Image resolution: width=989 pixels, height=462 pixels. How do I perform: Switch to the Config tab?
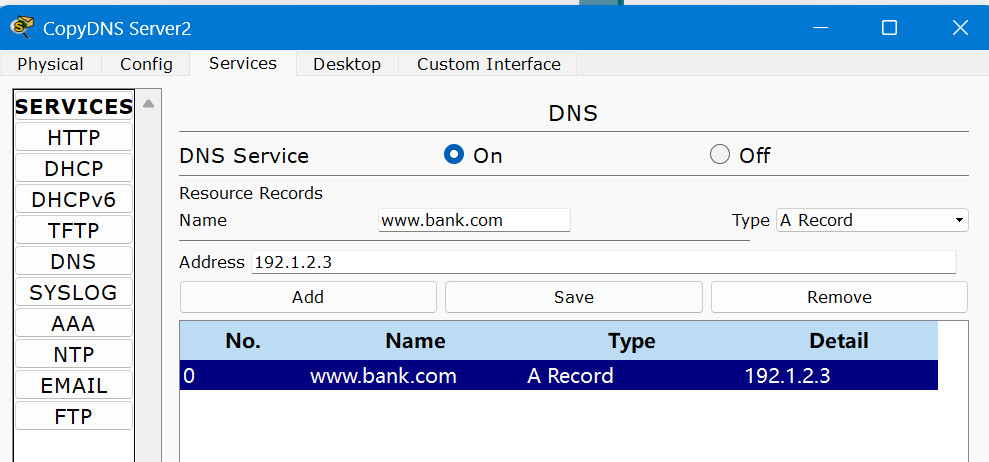point(146,64)
